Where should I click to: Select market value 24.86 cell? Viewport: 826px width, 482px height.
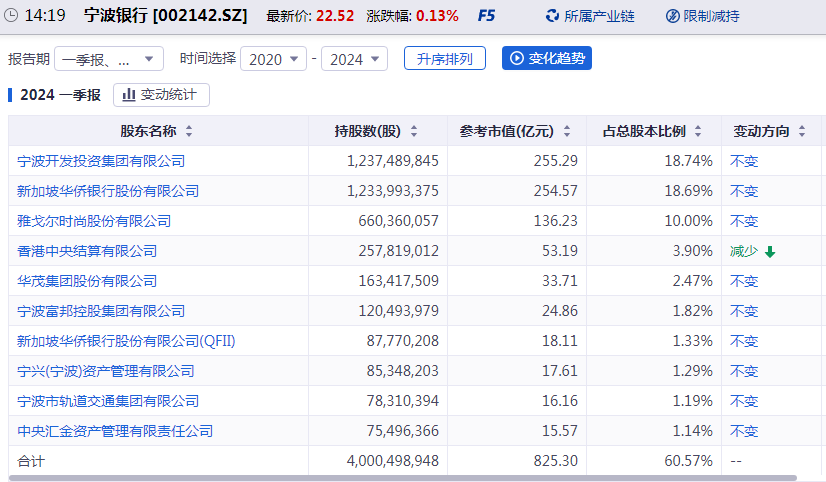click(560, 311)
